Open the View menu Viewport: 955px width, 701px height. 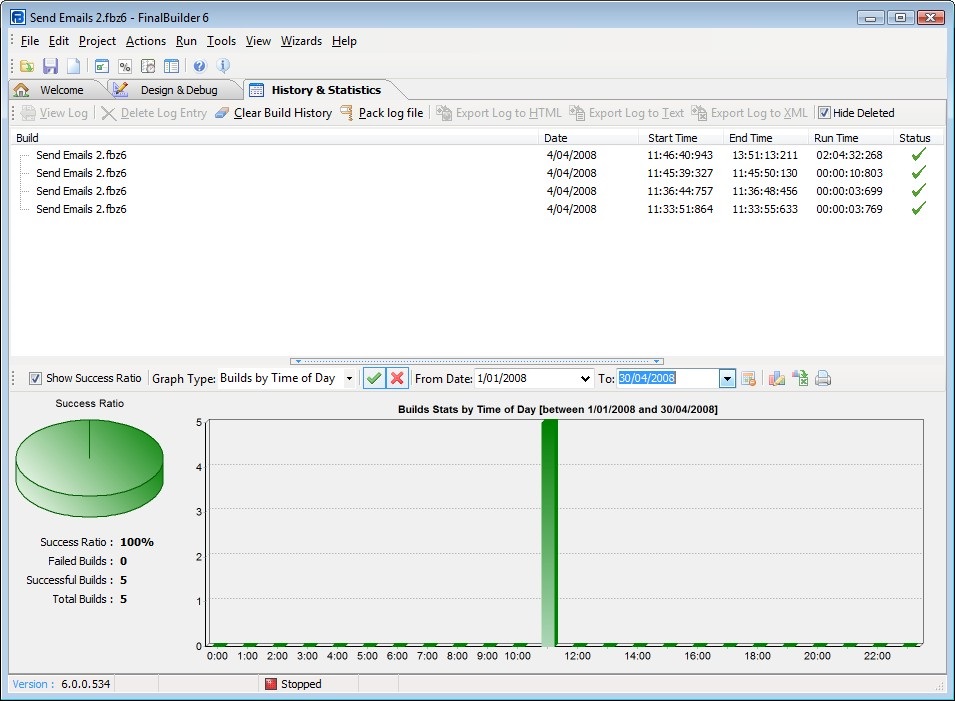point(258,41)
